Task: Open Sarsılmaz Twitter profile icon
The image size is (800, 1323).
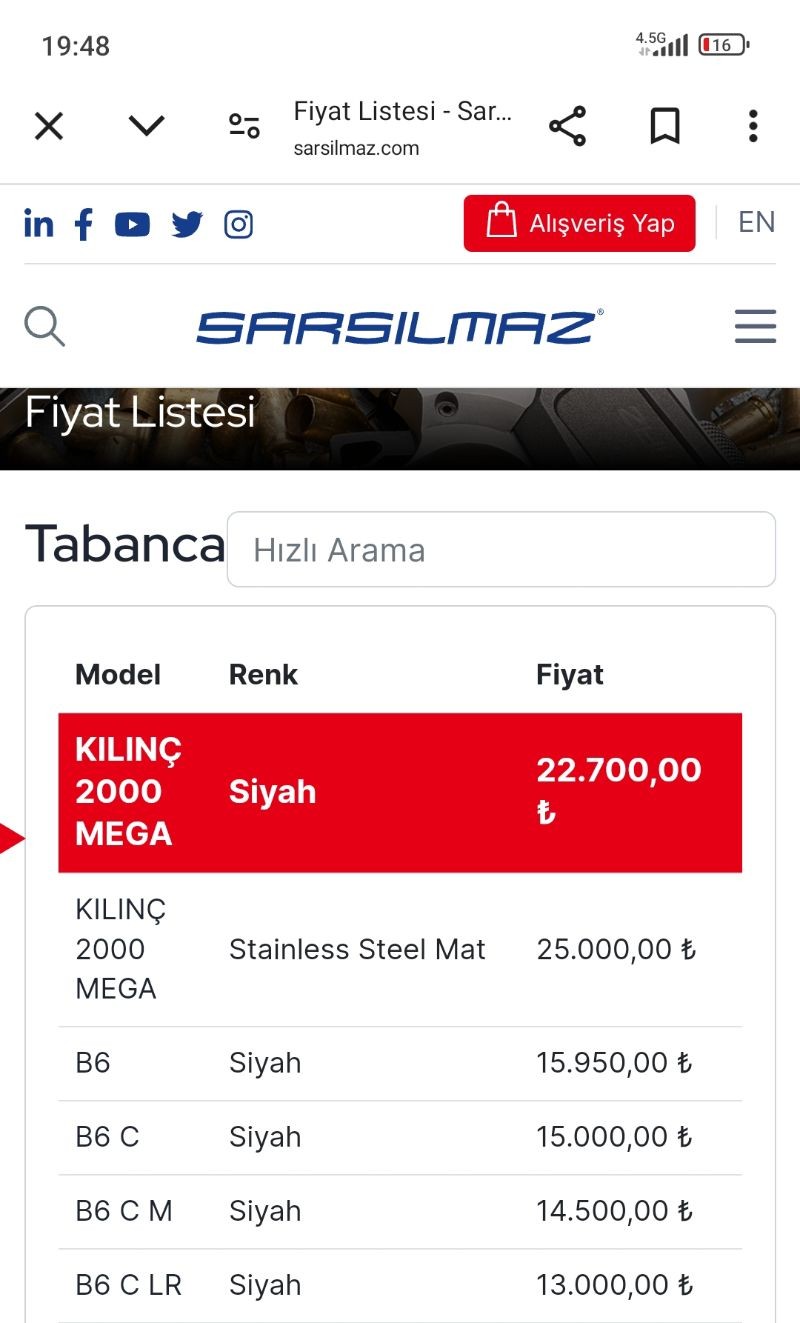Action: click(187, 224)
